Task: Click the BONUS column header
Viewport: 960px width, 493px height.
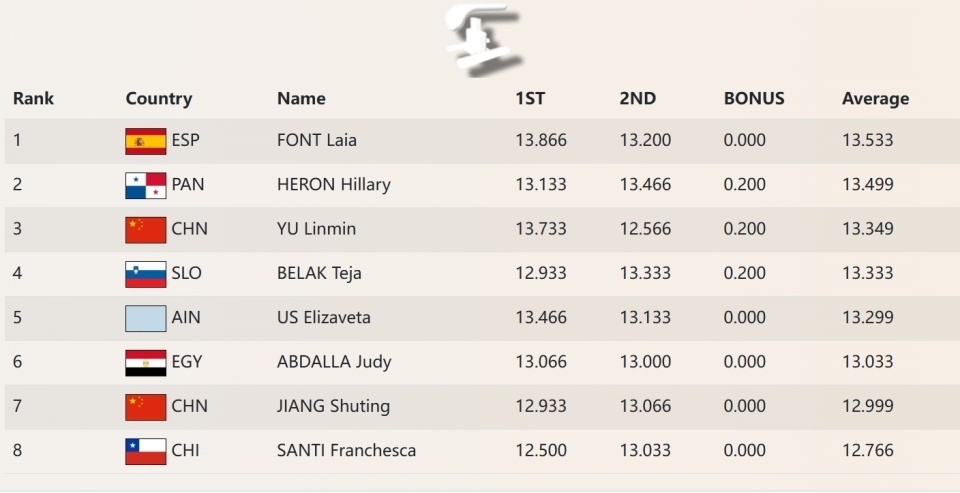Action: pos(753,98)
